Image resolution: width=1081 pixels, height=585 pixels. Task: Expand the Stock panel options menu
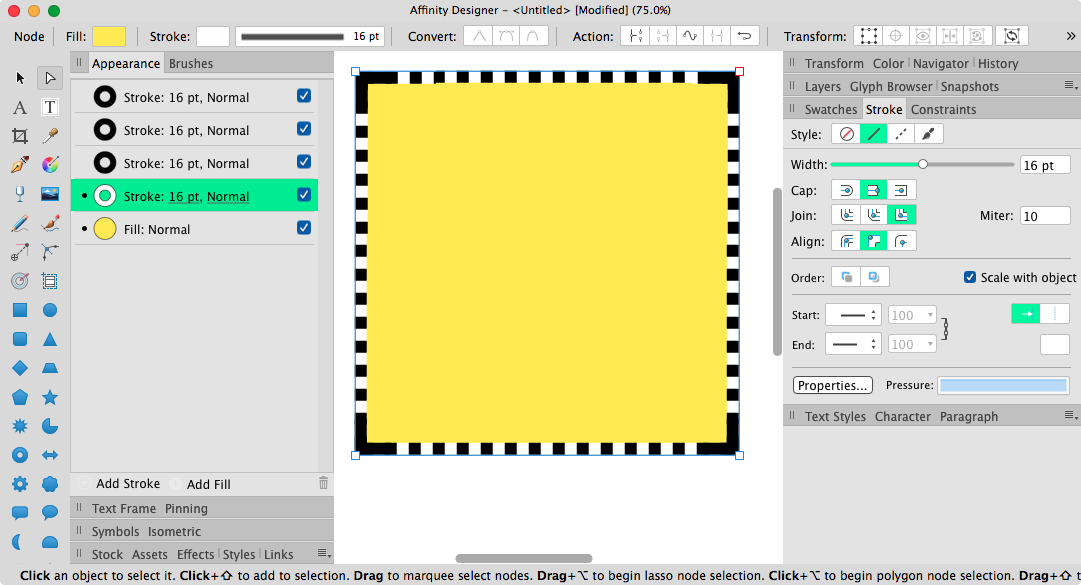(x=322, y=554)
